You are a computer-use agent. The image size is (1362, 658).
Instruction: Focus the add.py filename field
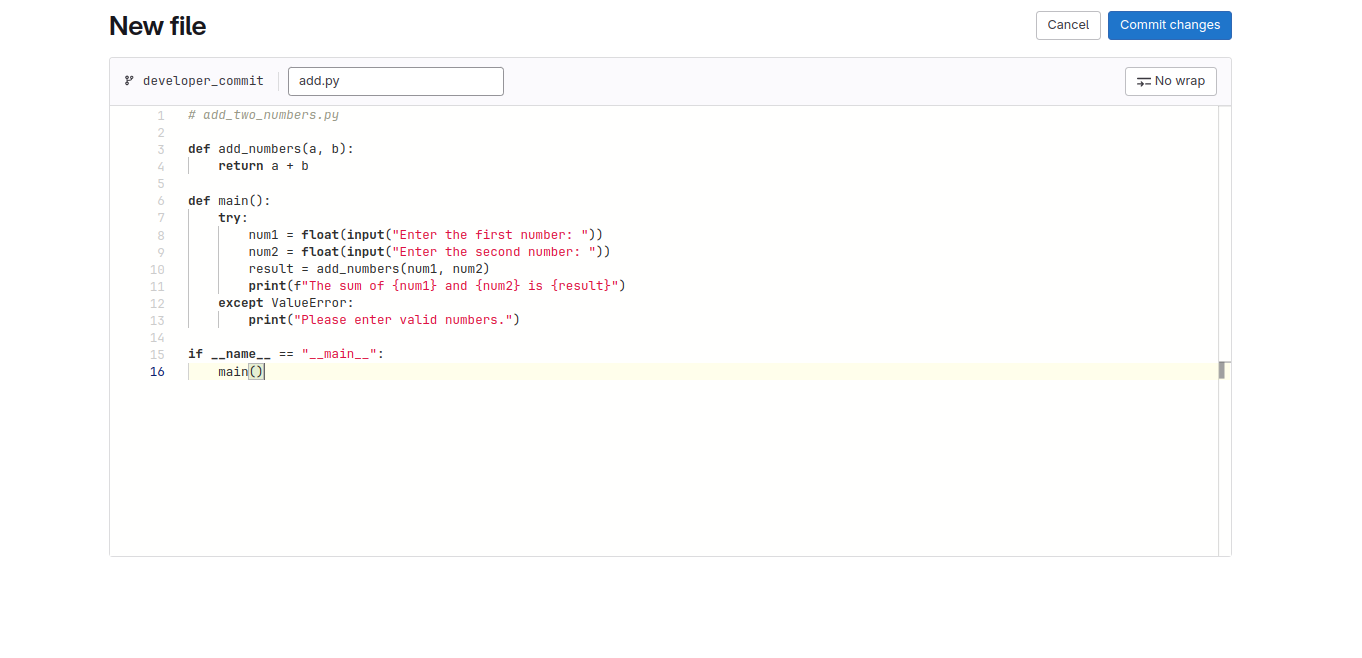coord(395,82)
